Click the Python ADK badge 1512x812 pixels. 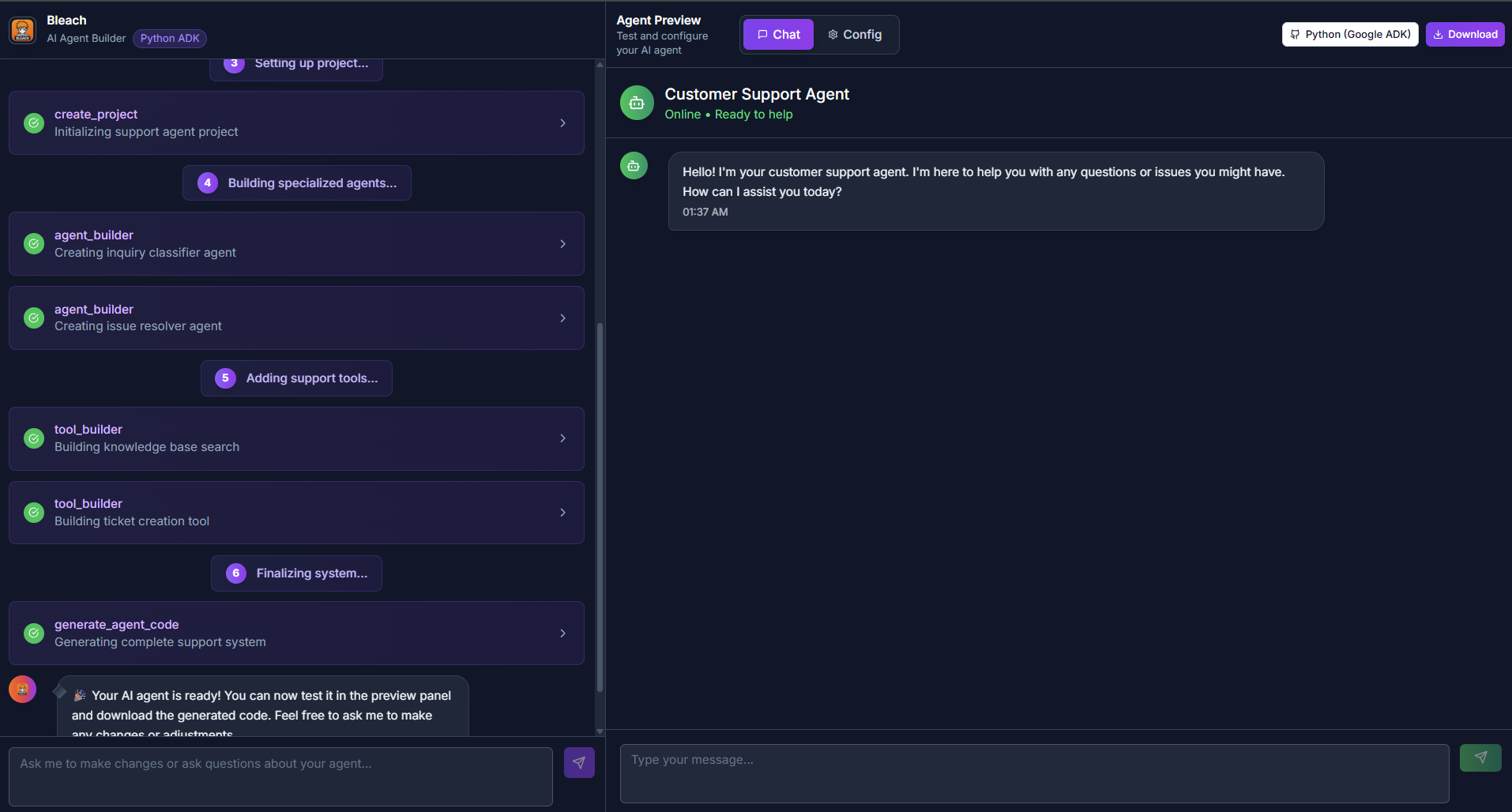coord(170,39)
